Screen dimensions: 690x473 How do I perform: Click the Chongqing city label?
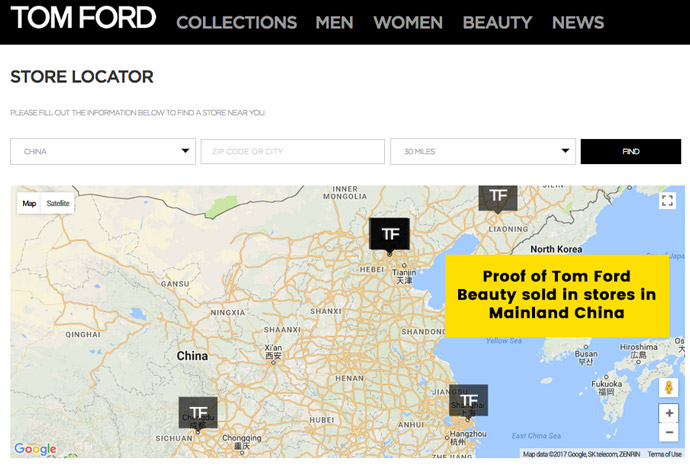click(242, 442)
